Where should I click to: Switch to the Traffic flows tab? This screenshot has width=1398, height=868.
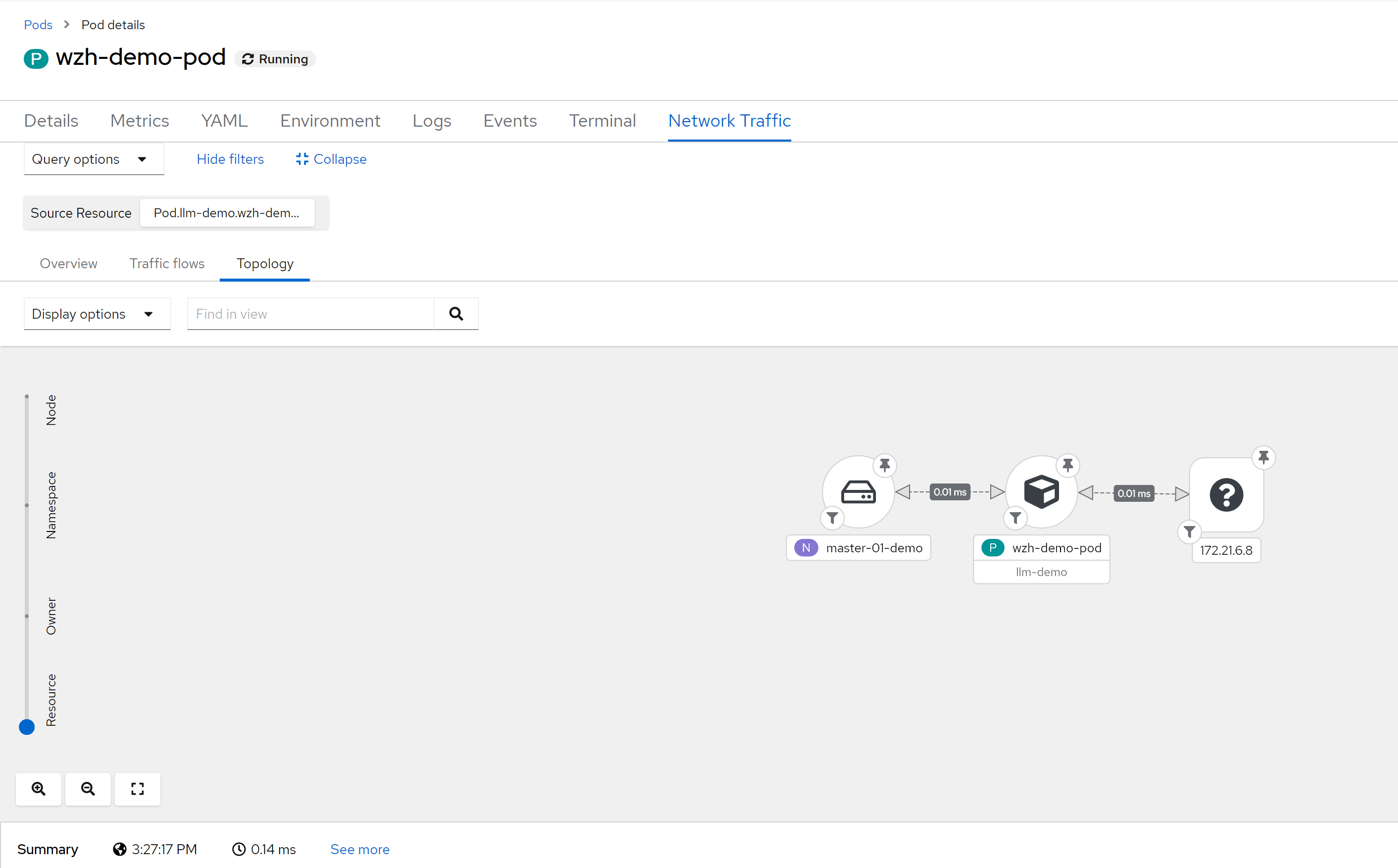point(166,263)
